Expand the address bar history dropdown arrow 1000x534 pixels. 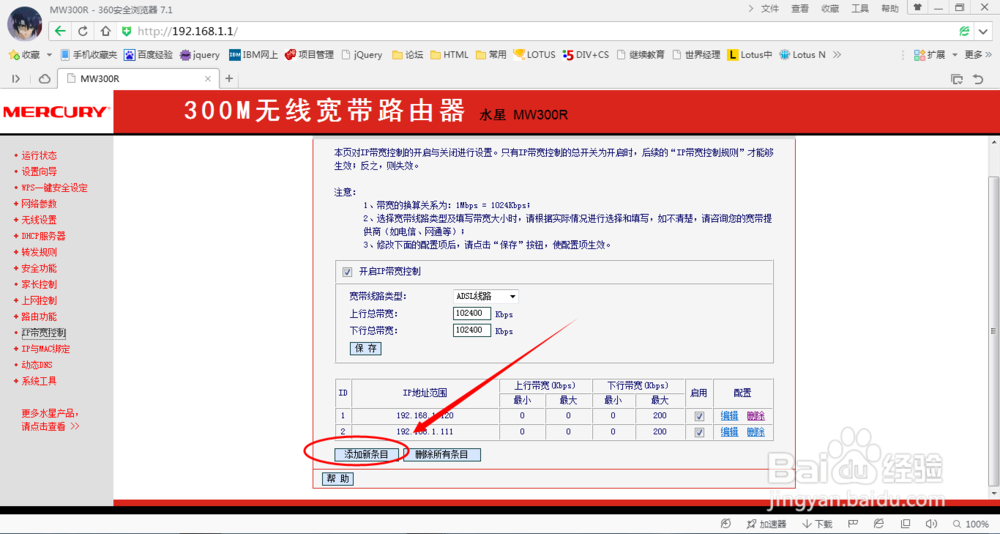(983, 31)
